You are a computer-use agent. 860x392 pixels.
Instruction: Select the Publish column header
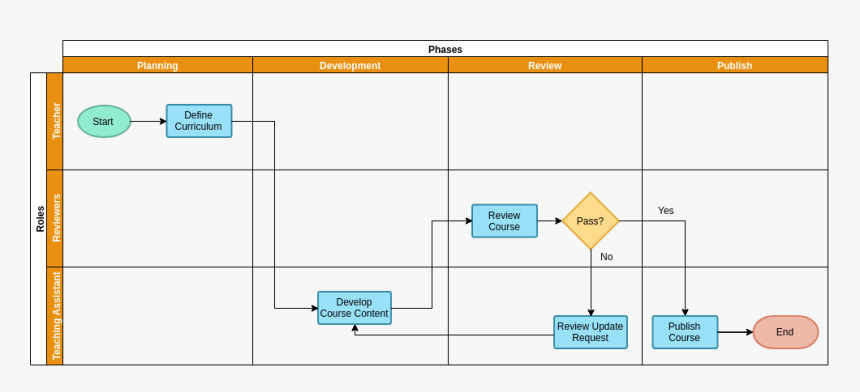[x=735, y=65]
